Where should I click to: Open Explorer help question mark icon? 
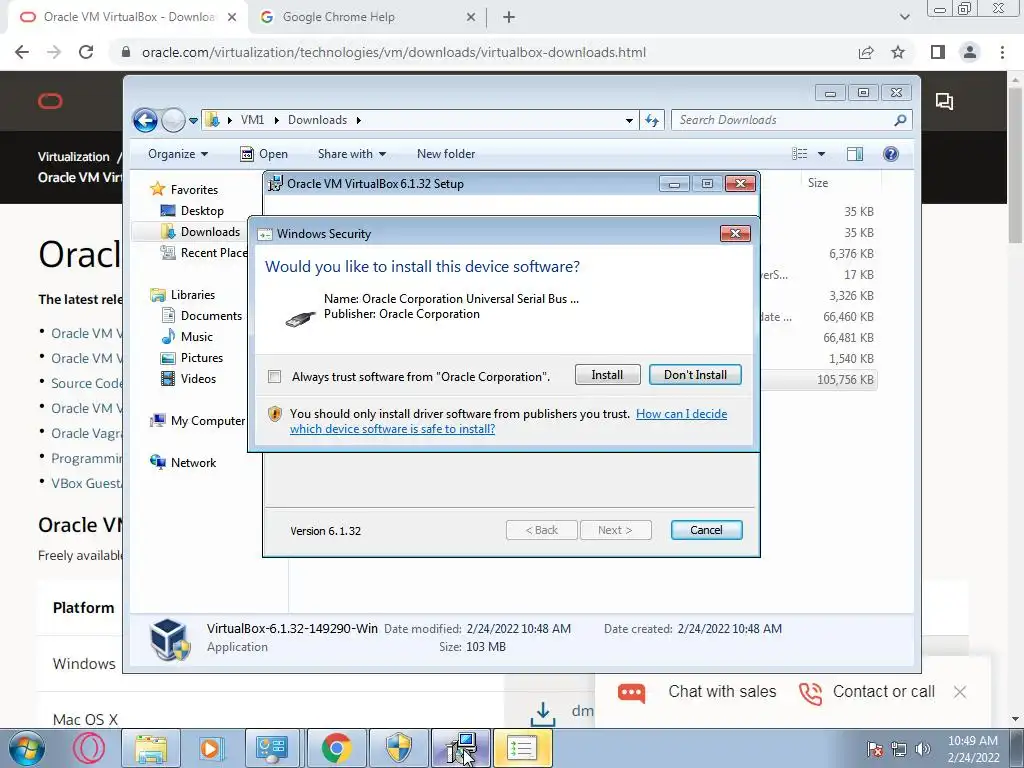[891, 154]
